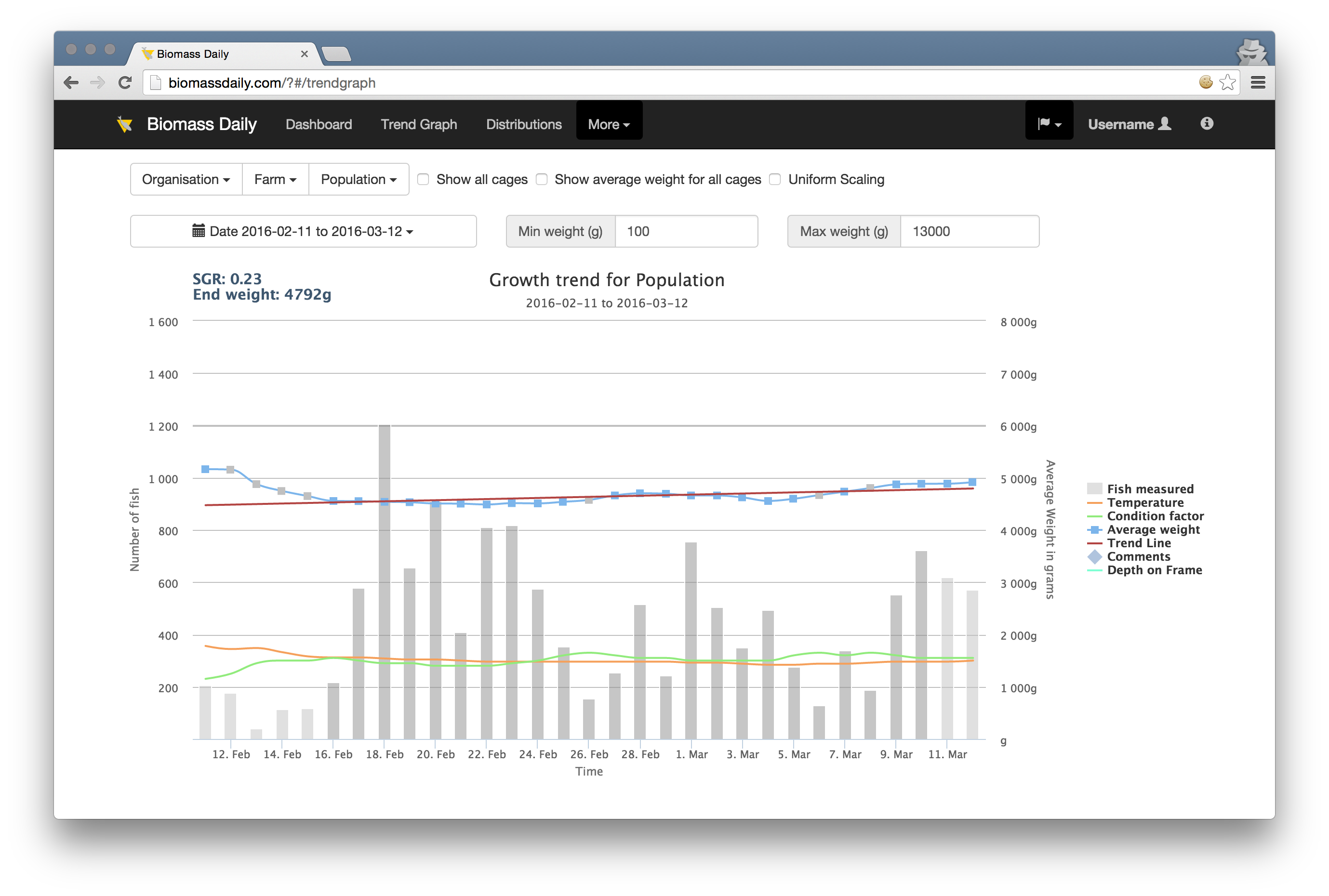Click the SGR: 0.23 label
The width and height of the screenshot is (1329, 896).
227,279
